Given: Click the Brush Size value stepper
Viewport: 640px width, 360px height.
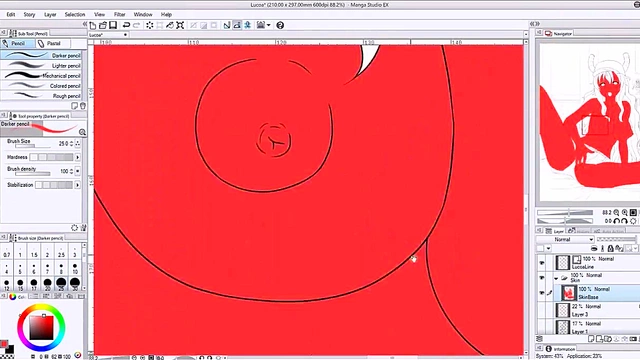Looking at the screenshot, I should 71,144.
